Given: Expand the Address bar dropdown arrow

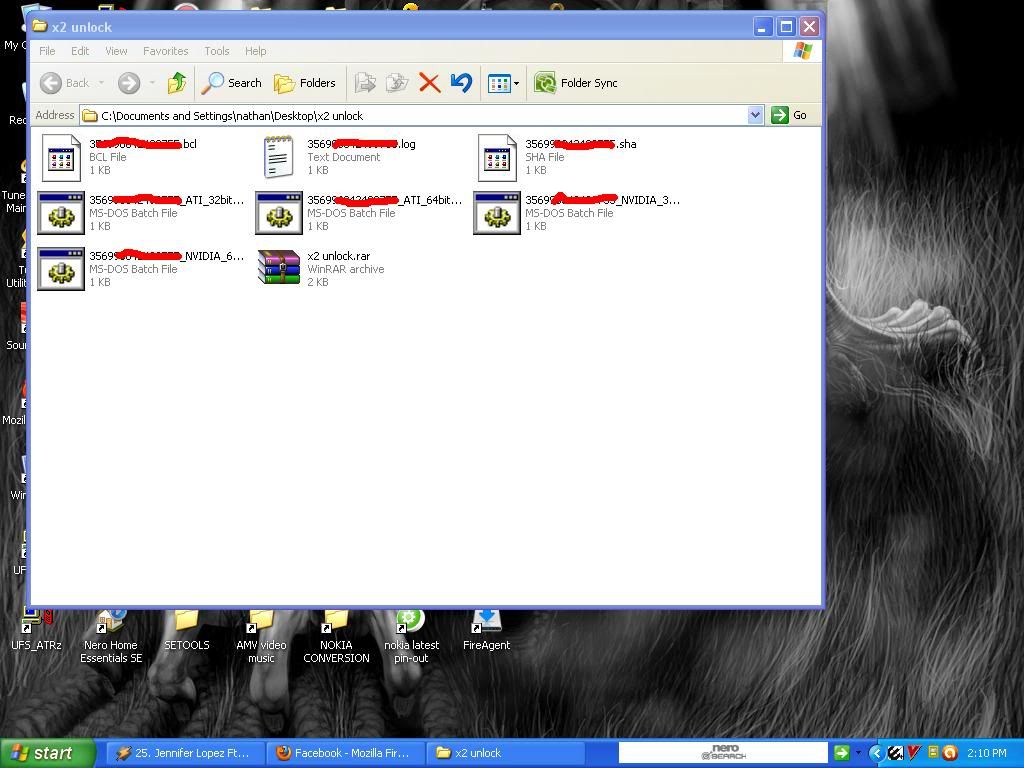Looking at the screenshot, I should pyautogui.click(x=755, y=115).
